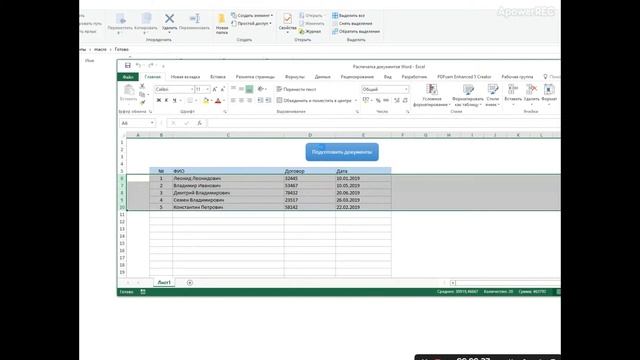This screenshot has height=360, width=640.
Task: Select the Лист1 sheet tab
Action: coord(164,282)
